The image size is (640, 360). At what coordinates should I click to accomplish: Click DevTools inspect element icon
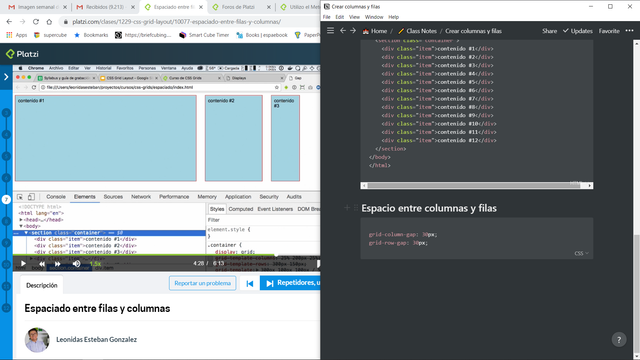tap(20, 197)
